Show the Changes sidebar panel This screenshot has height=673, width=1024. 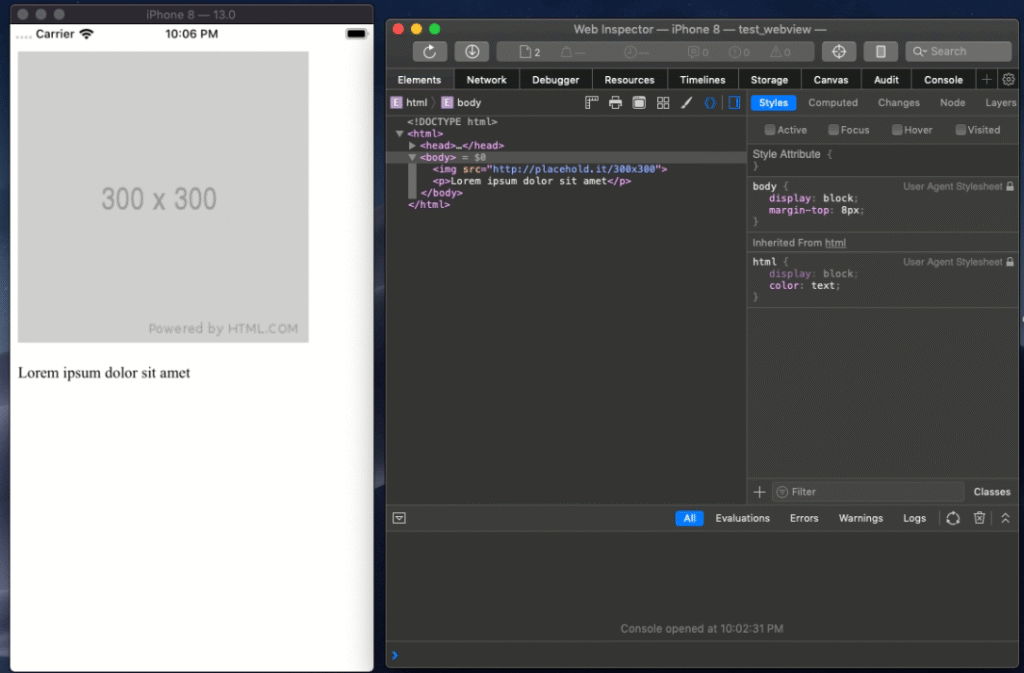(x=898, y=102)
